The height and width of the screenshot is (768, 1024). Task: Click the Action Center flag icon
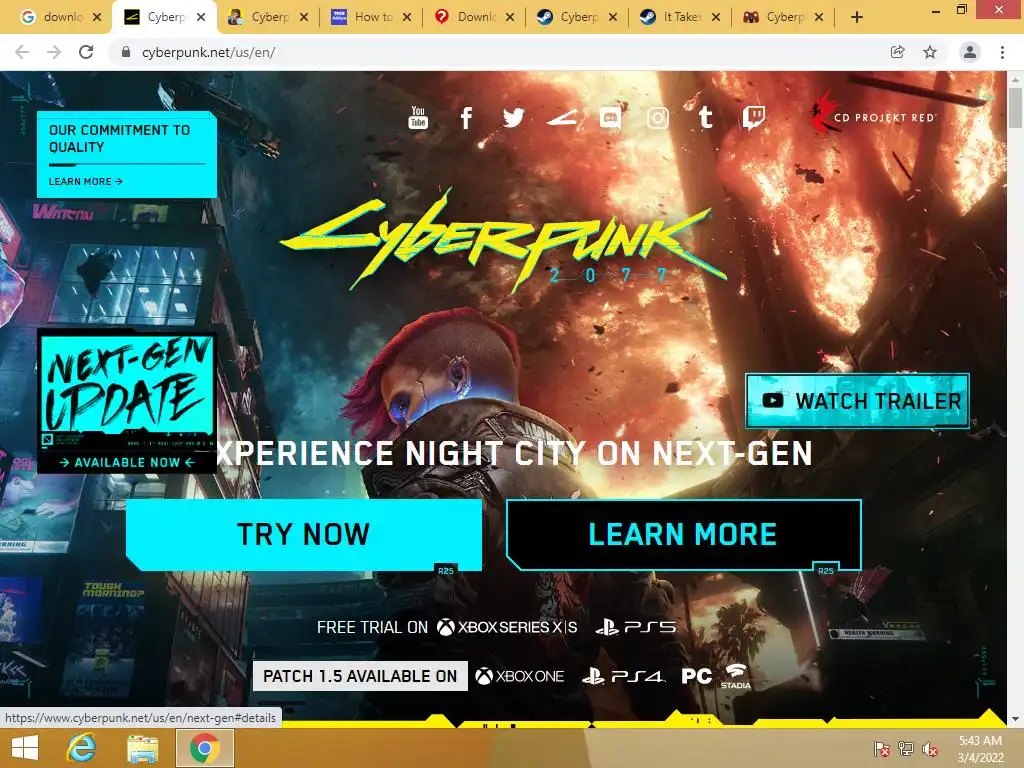tap(882, 749)
